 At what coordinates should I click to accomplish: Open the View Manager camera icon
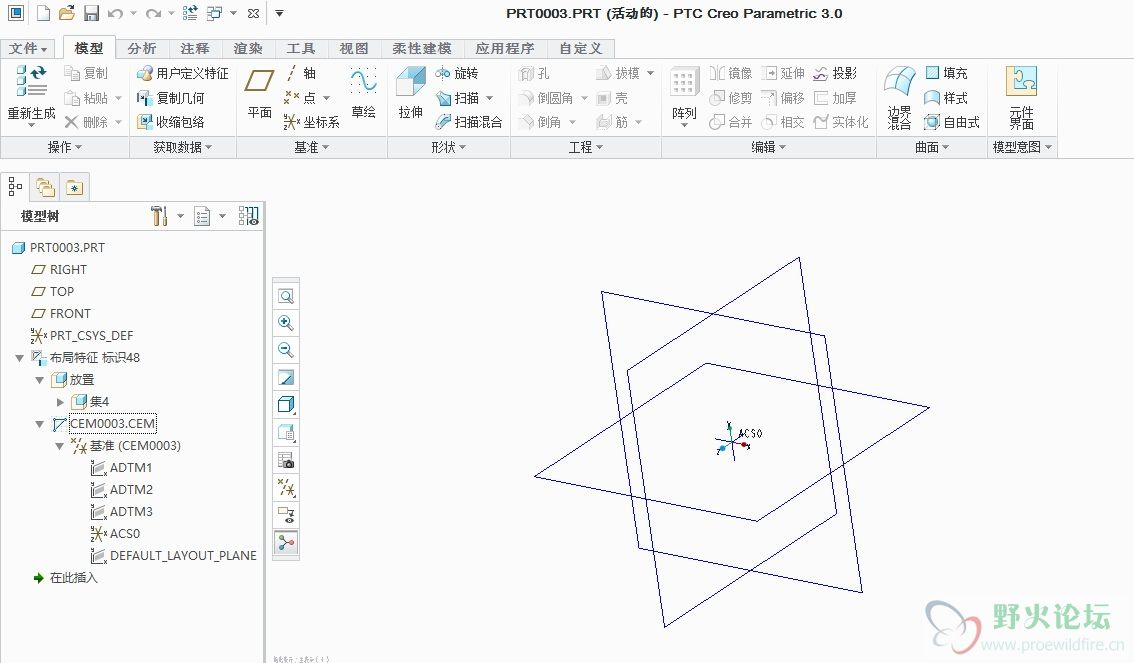286,461
